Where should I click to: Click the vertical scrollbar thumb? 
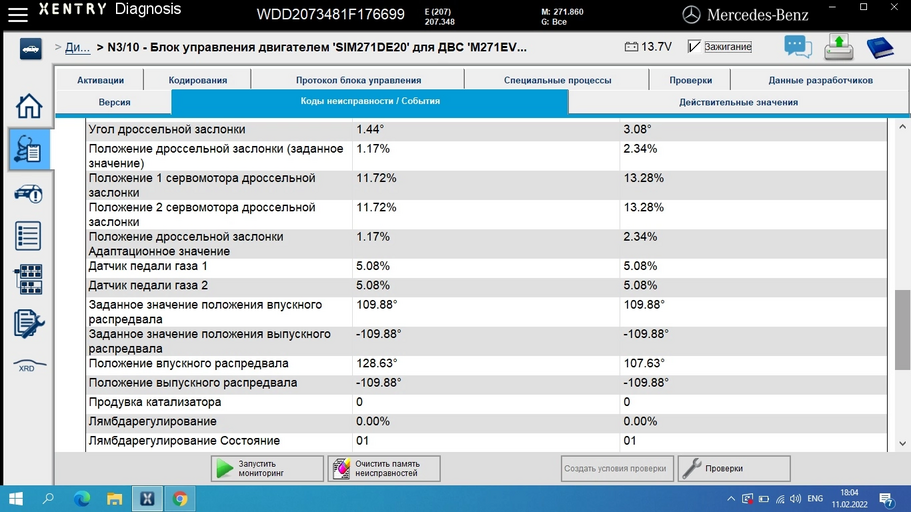902,330
